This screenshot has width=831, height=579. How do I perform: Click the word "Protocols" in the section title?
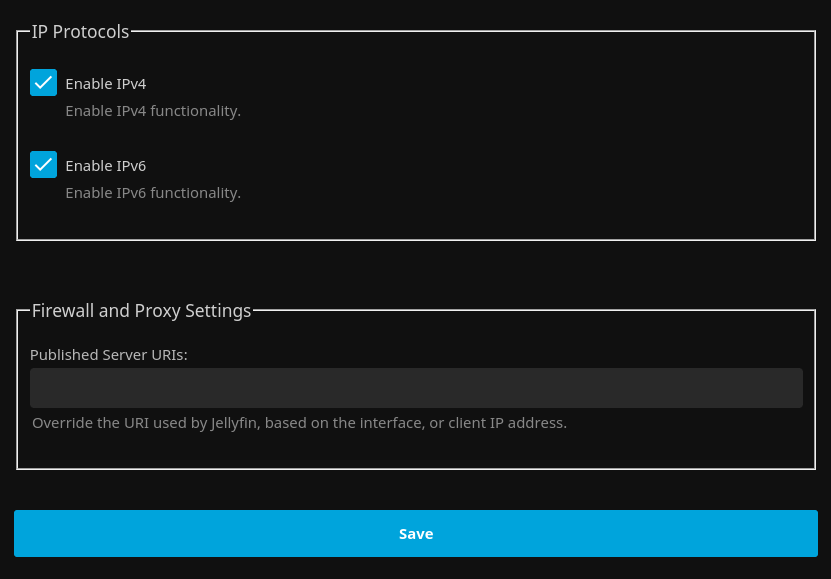[x=91, y=32]
